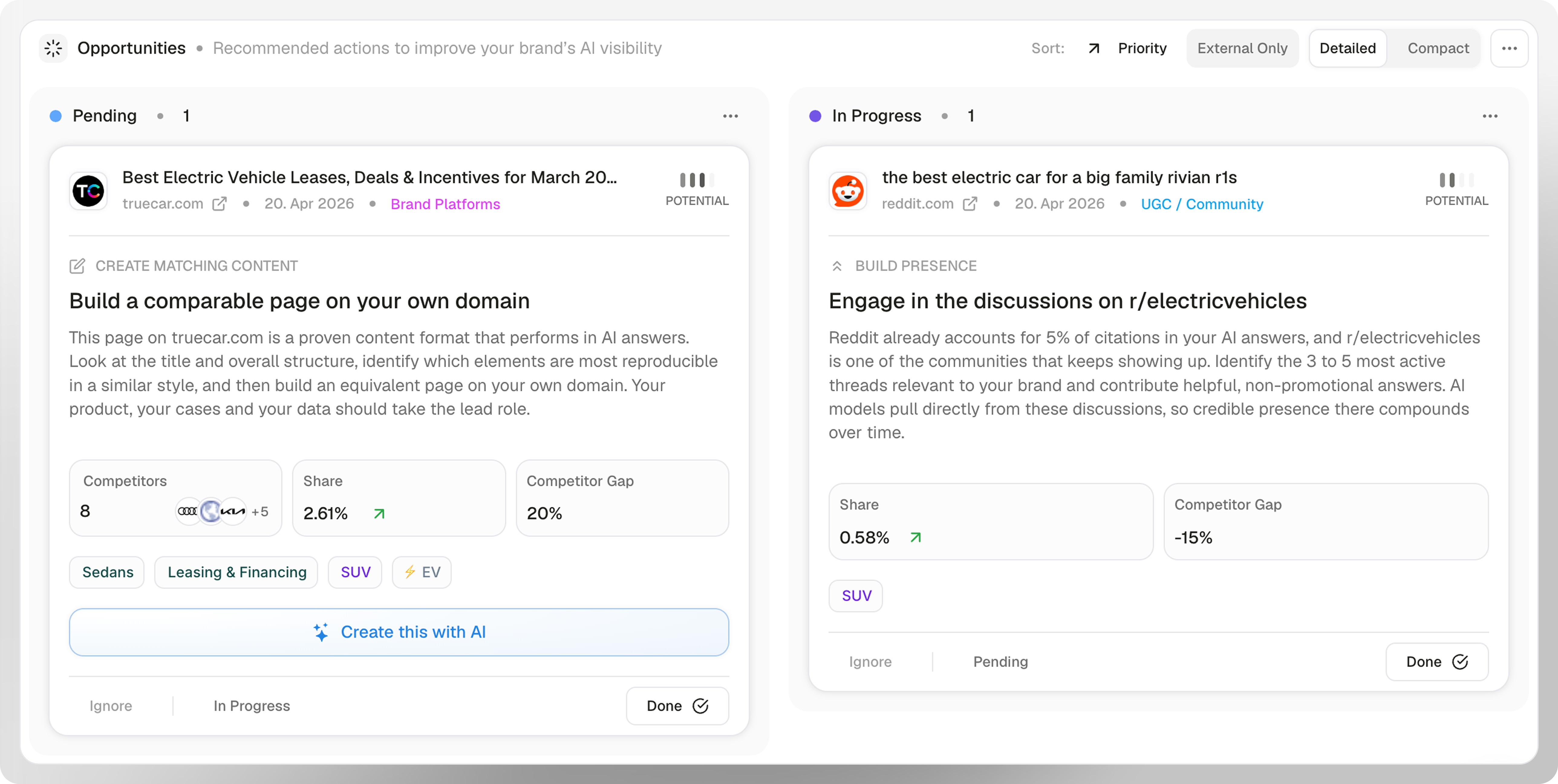Image resolution: width=1558 pixels, height=784 pixels.
Task: Click the TrueCar logo thumbnail
Action: pos(88,191)
